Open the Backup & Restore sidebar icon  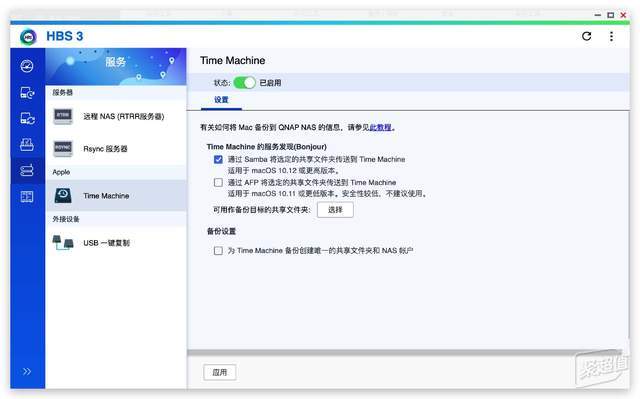[27, 93]
